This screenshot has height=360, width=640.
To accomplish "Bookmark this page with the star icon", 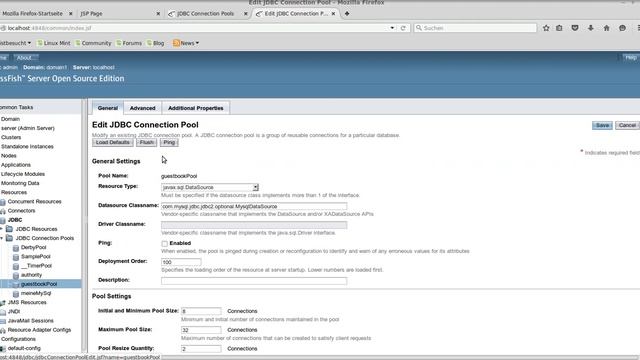I will pyautogui.click(x=546, y=28).
